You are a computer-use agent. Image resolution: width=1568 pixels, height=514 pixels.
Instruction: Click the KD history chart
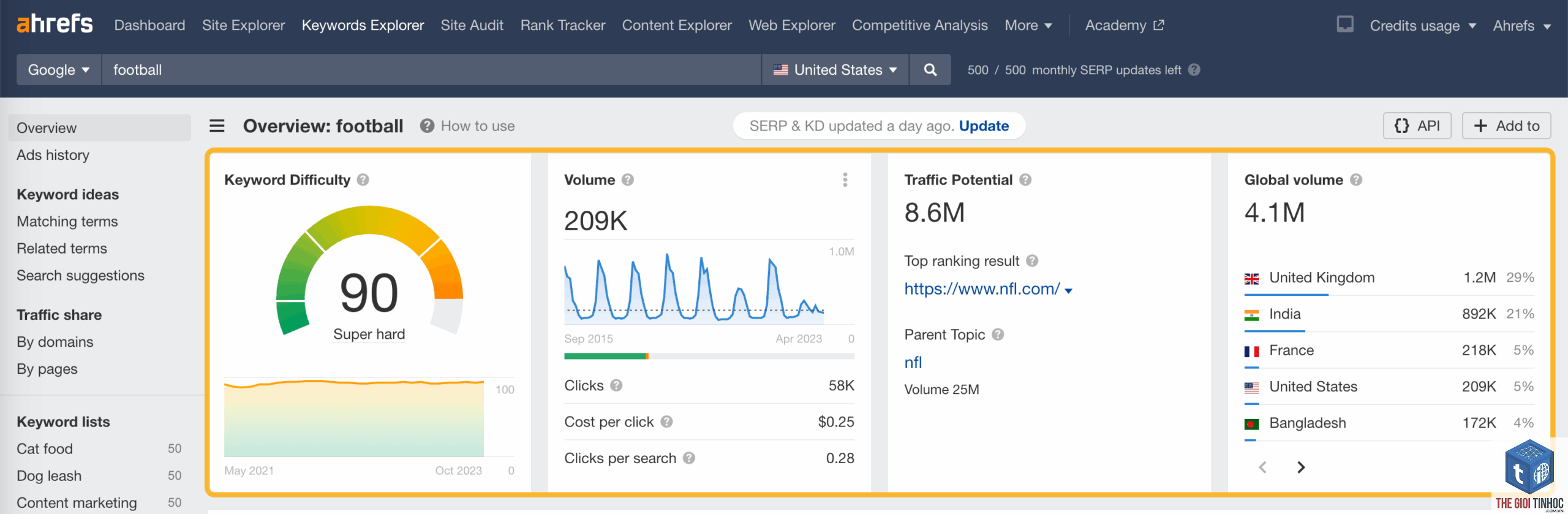coord(354,418)
